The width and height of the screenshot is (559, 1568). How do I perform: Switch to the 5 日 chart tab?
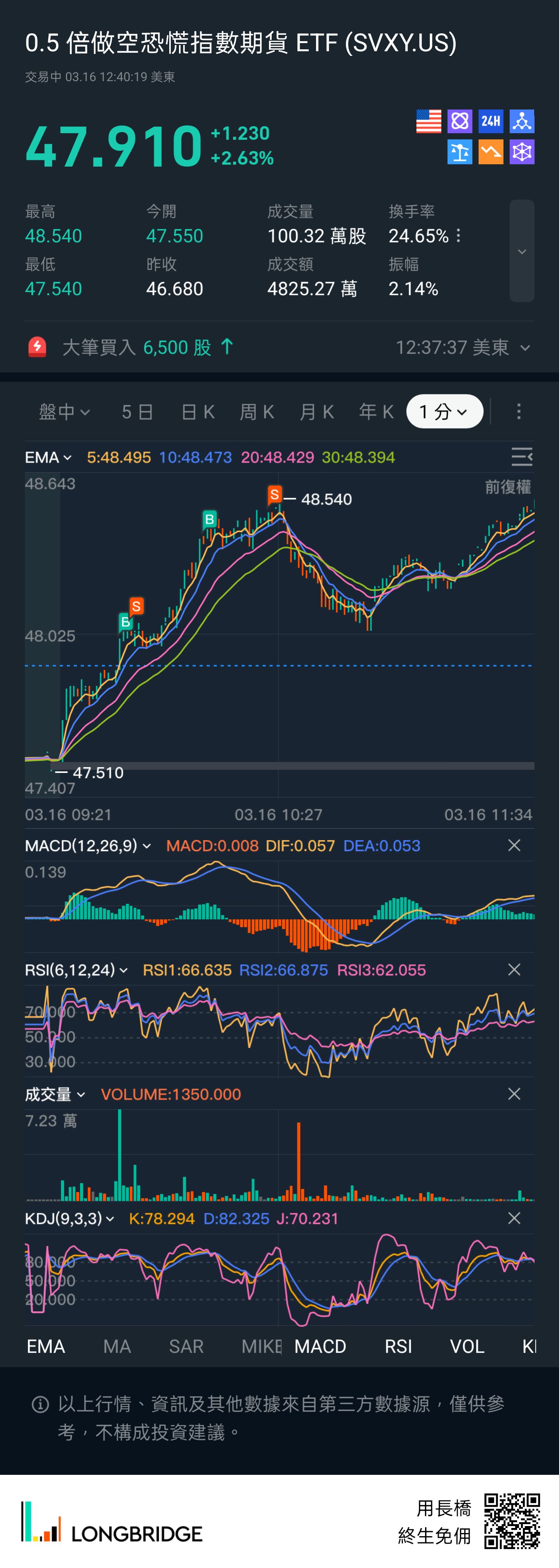coord(137,412)
